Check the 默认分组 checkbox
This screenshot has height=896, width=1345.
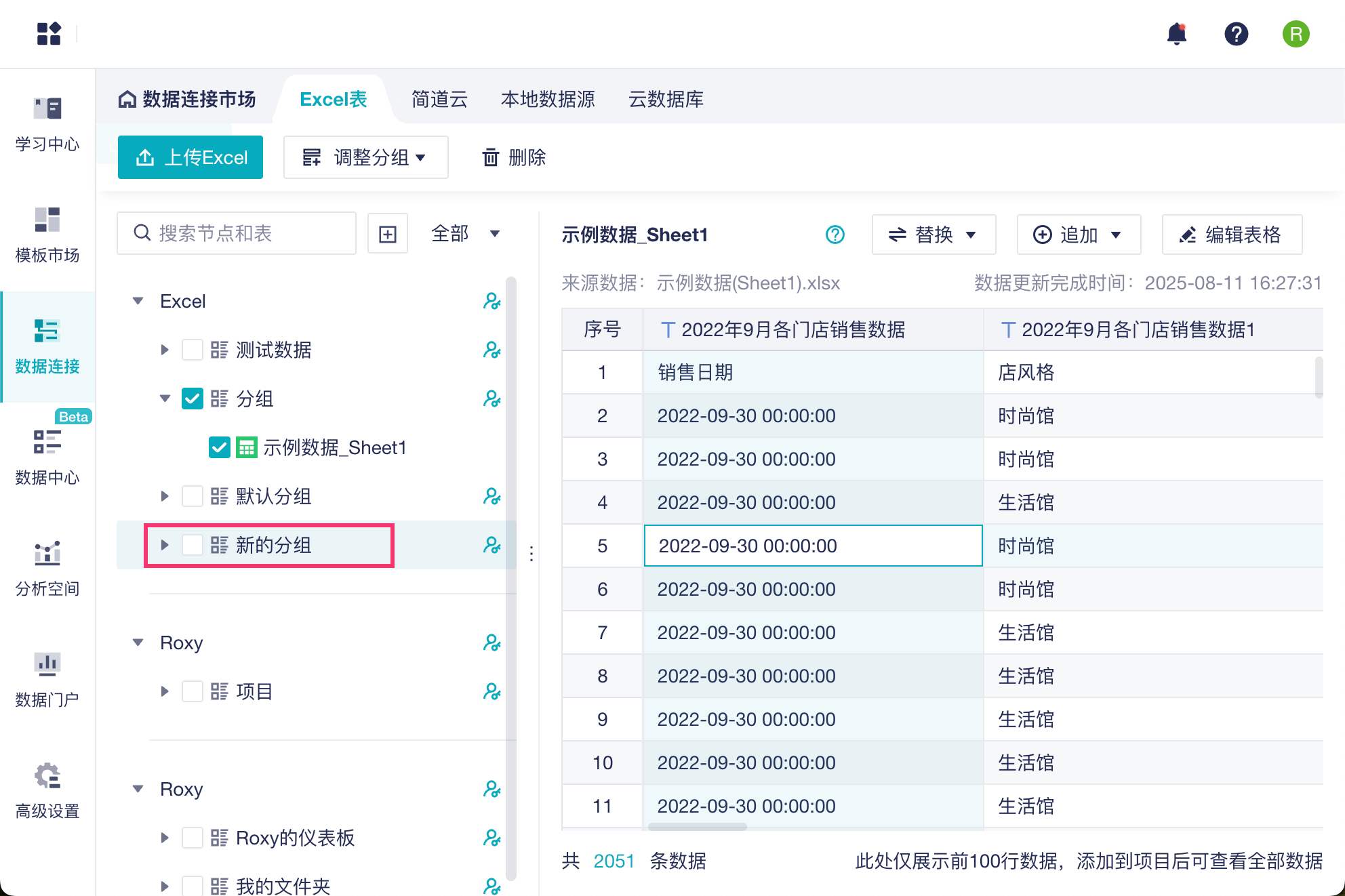(193, 496)
